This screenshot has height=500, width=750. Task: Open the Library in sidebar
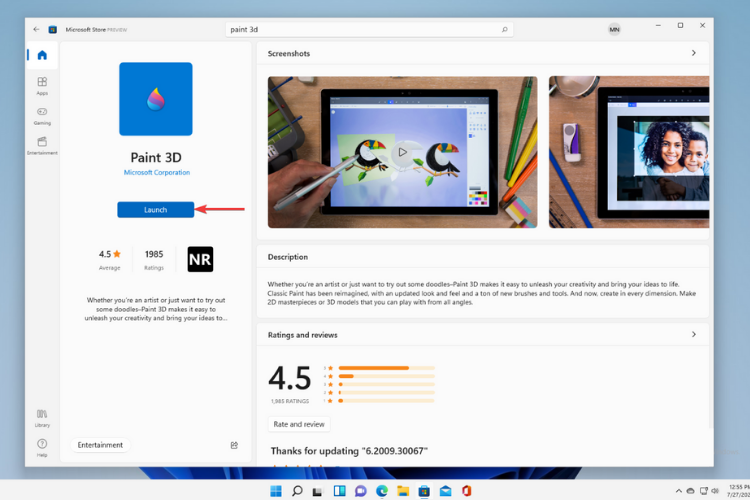[x=42, y=418]
